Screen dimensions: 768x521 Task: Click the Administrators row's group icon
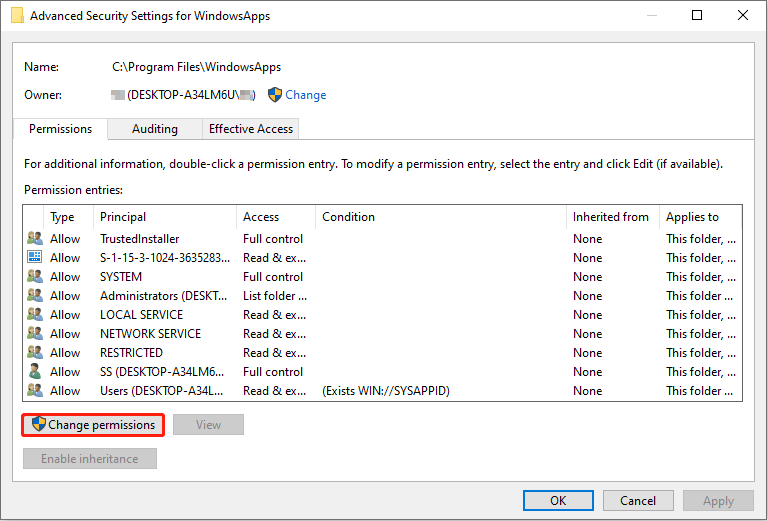(35, 295)
